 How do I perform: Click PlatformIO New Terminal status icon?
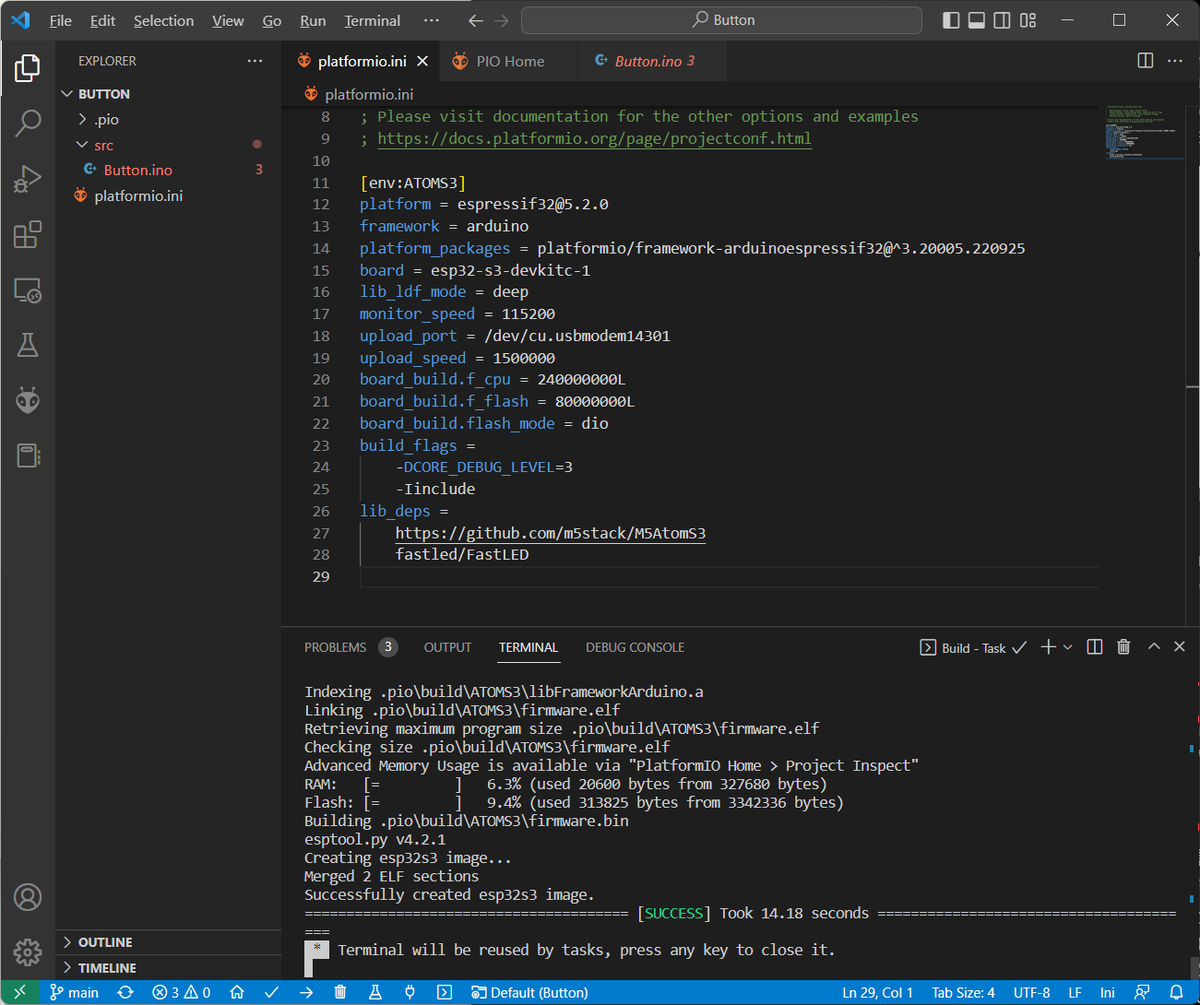click(444, 993)
